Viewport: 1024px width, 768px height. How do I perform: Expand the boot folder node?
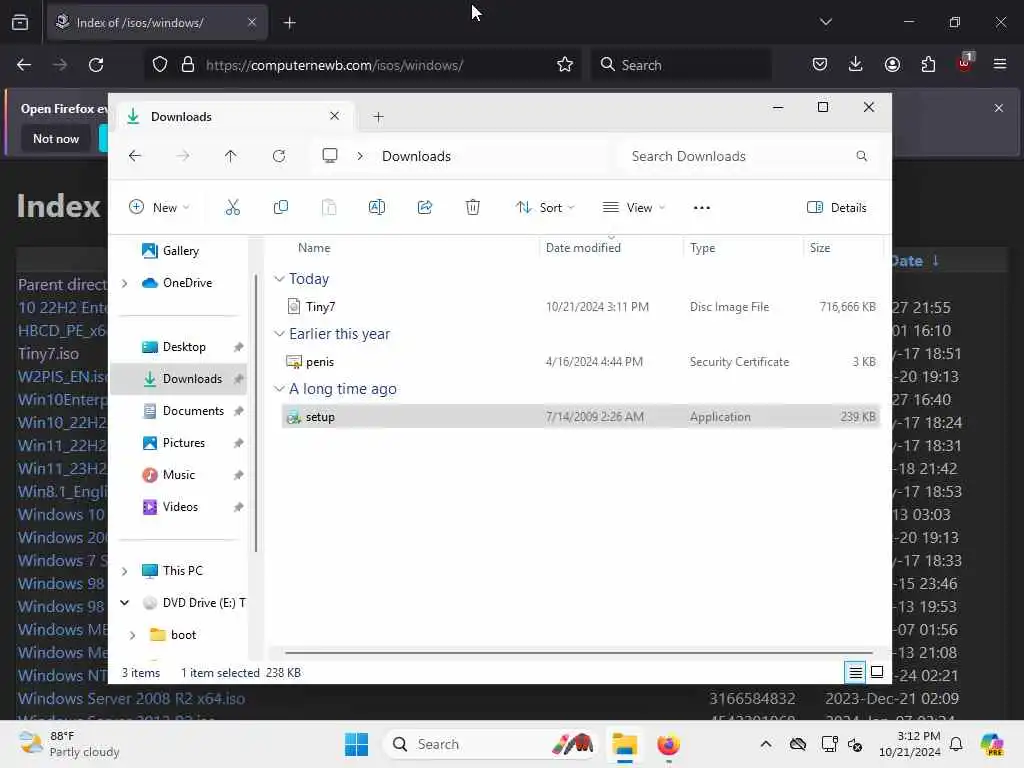click(133, 635)
